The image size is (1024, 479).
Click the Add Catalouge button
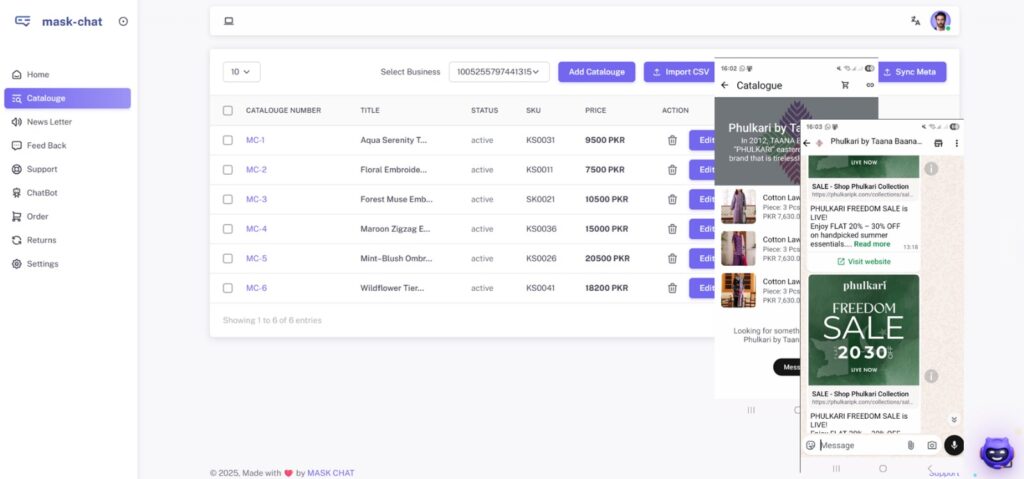596,72
